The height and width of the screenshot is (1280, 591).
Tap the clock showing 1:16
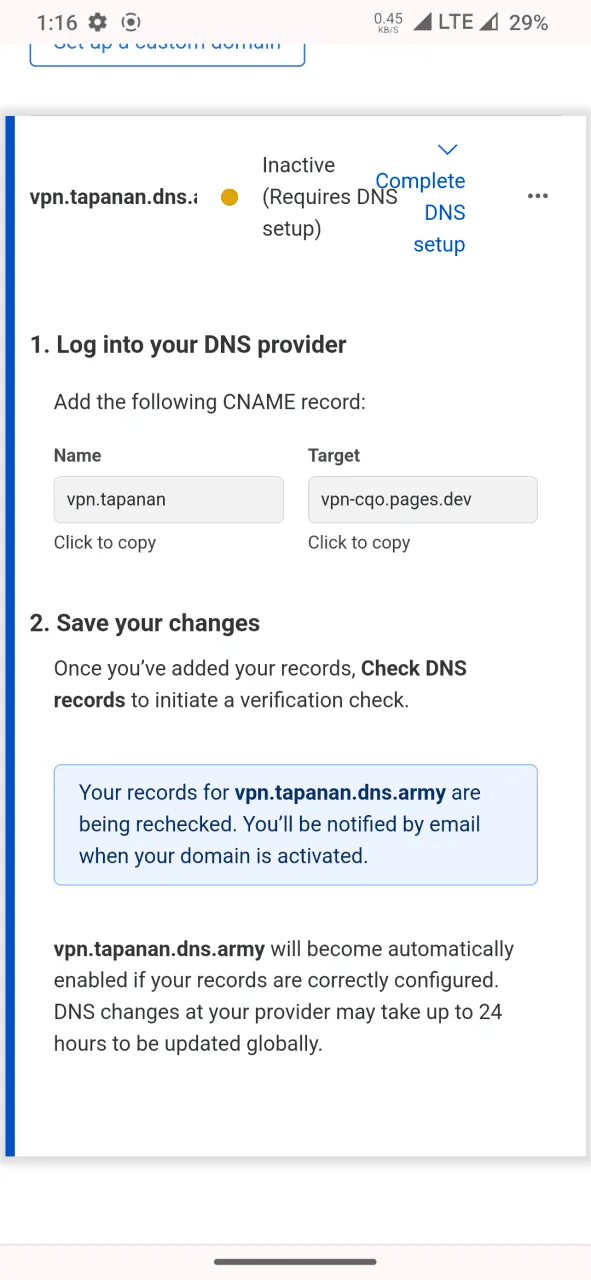point(55,22)
